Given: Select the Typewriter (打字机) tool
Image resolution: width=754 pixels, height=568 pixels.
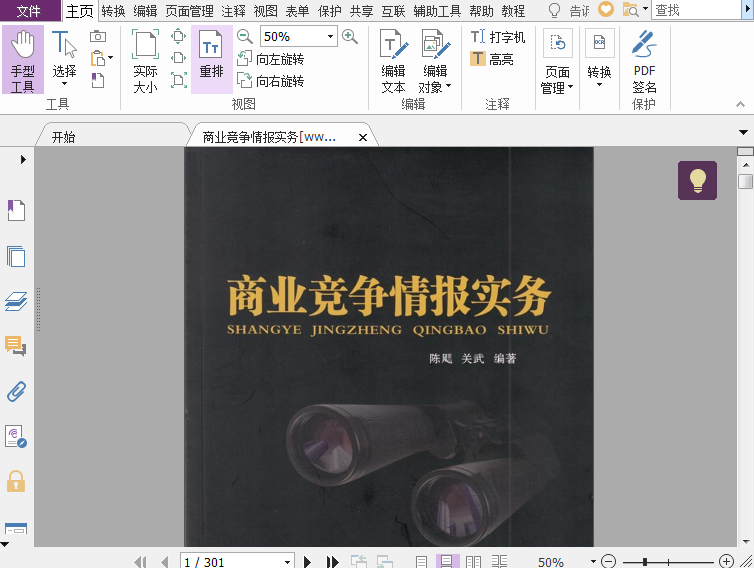Looking at the screenshot, I should (498, 37).
